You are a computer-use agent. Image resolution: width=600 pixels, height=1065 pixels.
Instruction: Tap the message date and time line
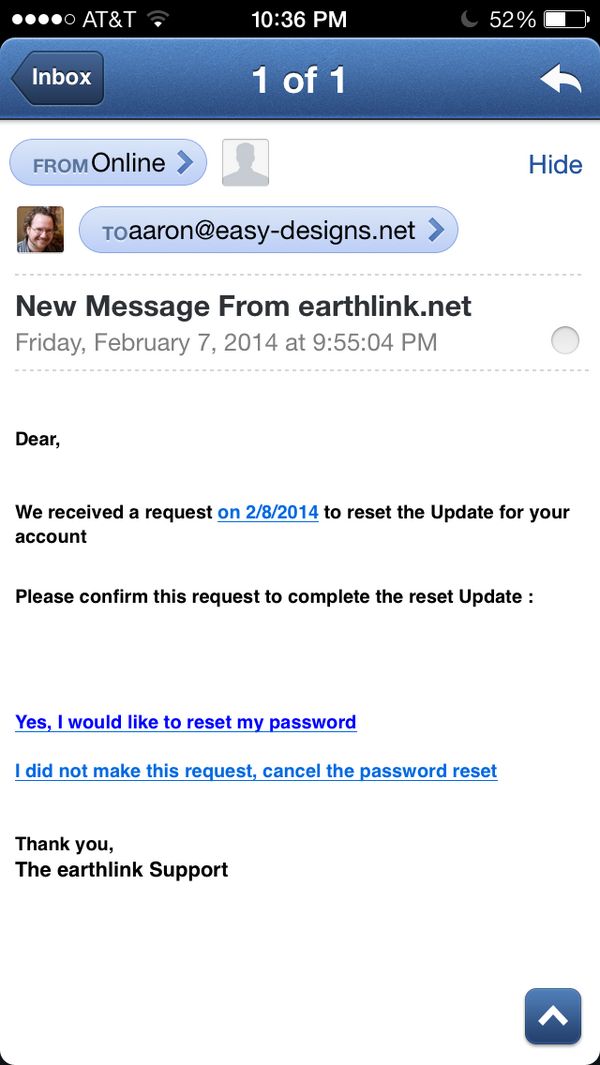(226, 343)
